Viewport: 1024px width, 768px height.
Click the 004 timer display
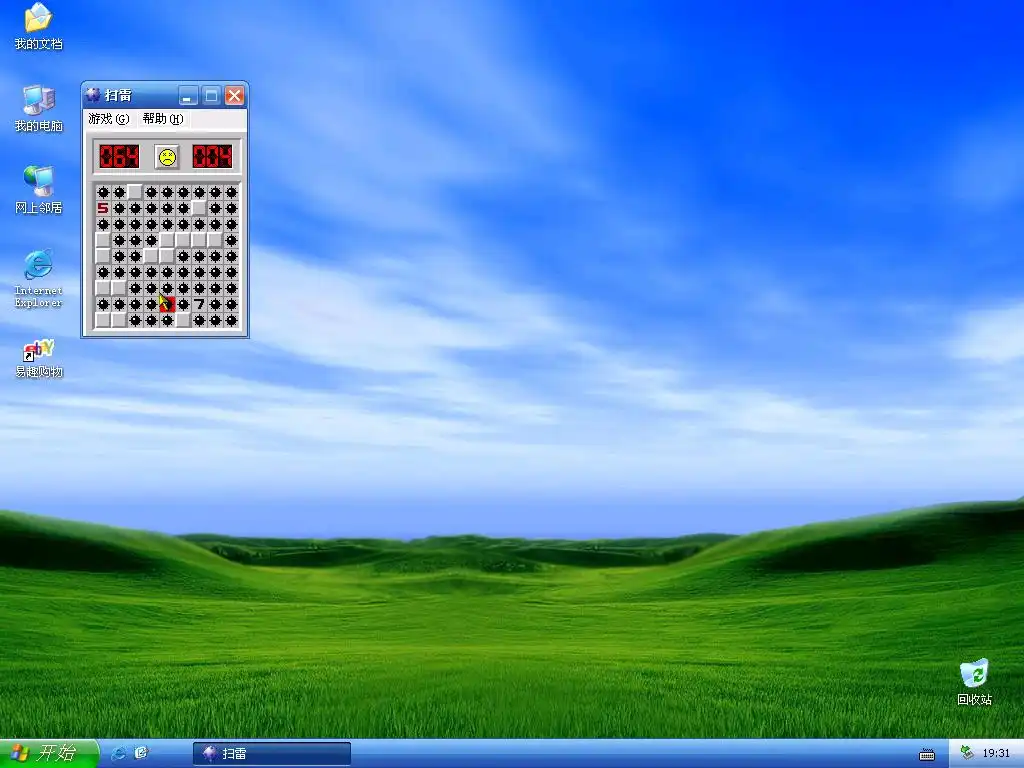pos(212,157)
